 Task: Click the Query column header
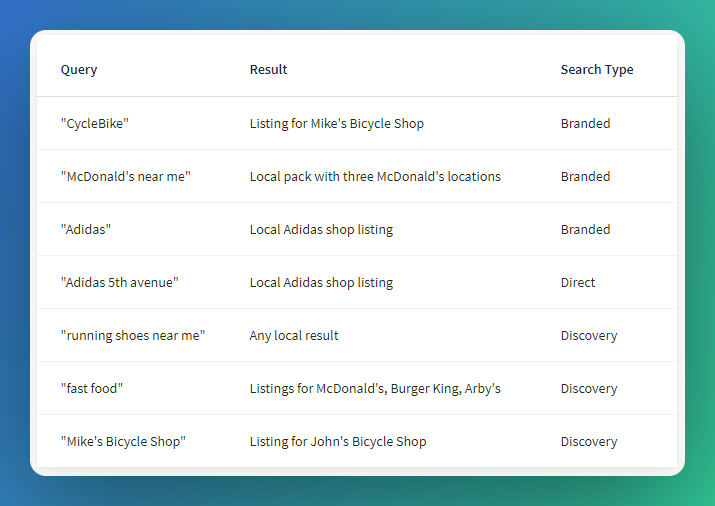coord(79,70)
